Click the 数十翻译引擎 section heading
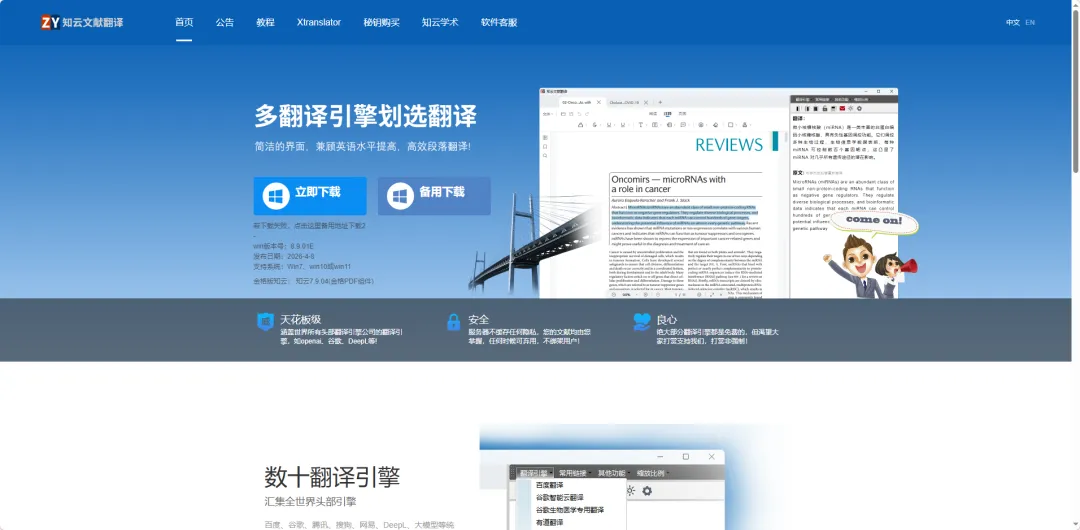 [332, 477]
